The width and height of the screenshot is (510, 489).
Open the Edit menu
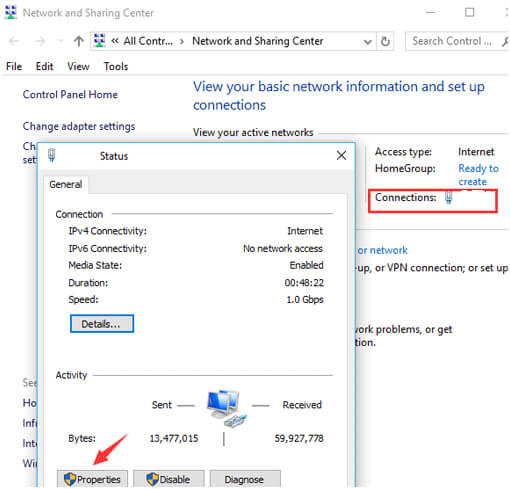tap(44, 66)
